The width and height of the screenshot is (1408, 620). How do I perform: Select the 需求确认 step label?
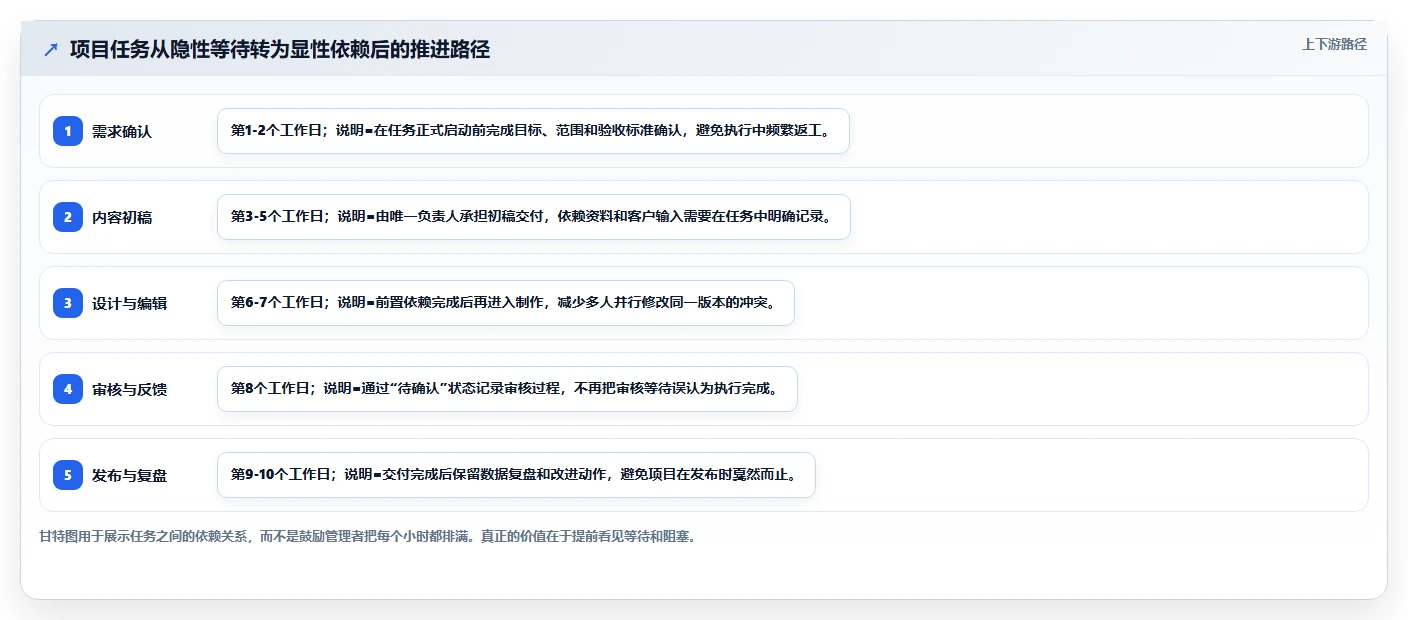[x=122, y=131]
